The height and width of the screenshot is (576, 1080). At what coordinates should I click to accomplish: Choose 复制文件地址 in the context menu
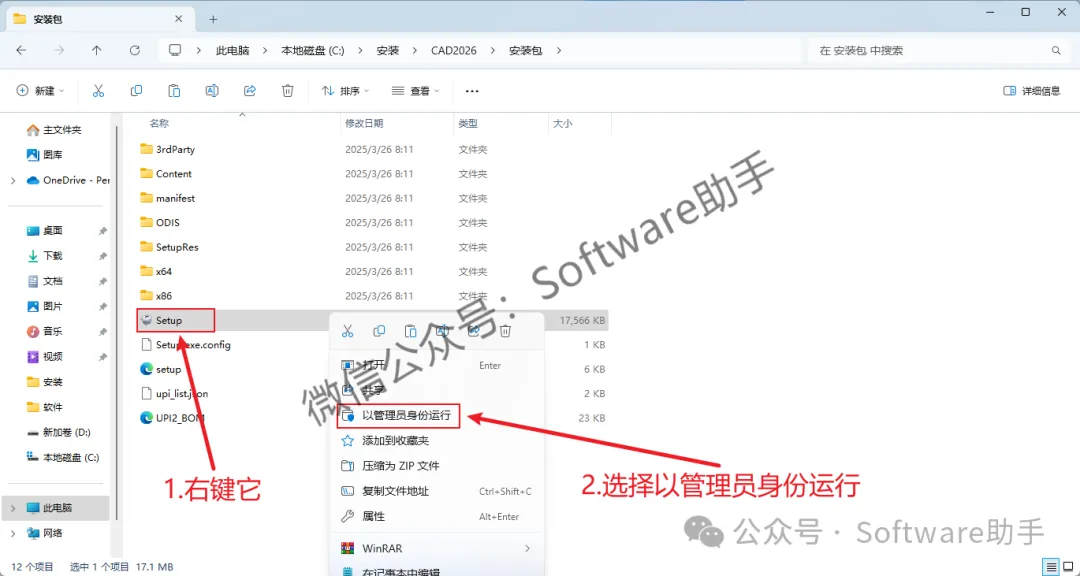pyautogui.click(x=438, y=491)
